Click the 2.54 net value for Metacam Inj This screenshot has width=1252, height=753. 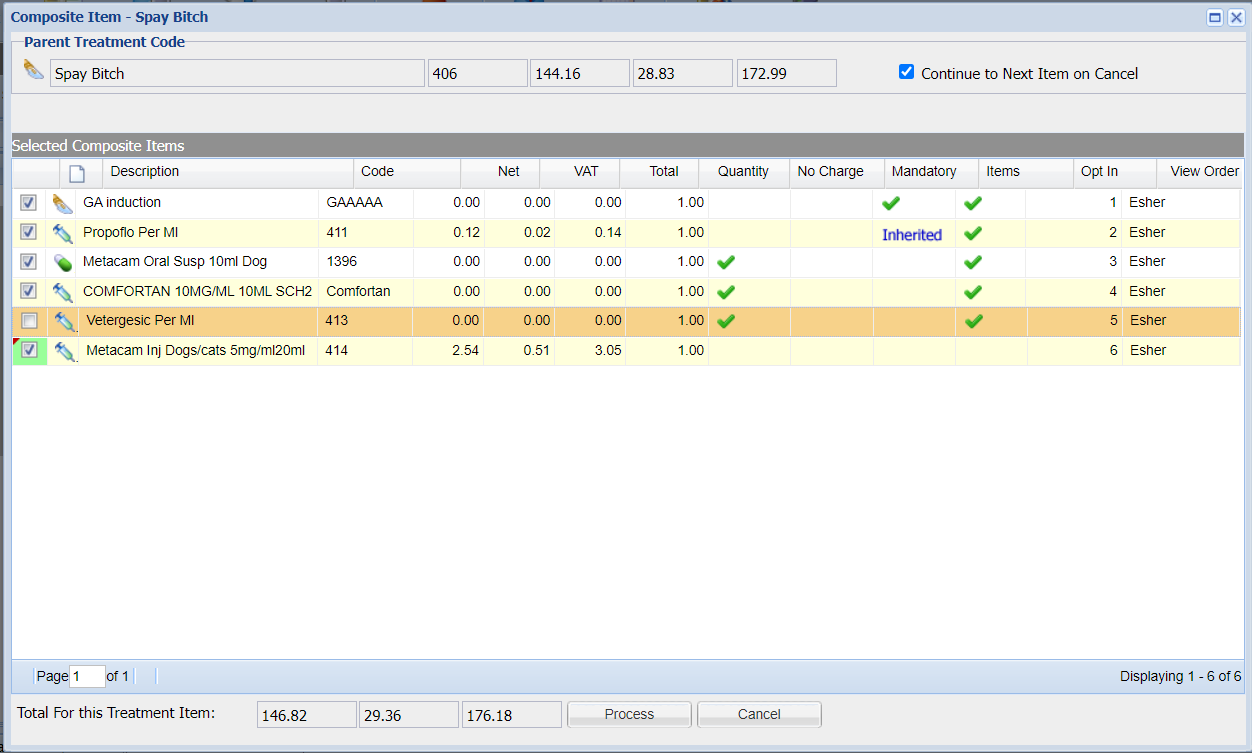coord(466,351)
